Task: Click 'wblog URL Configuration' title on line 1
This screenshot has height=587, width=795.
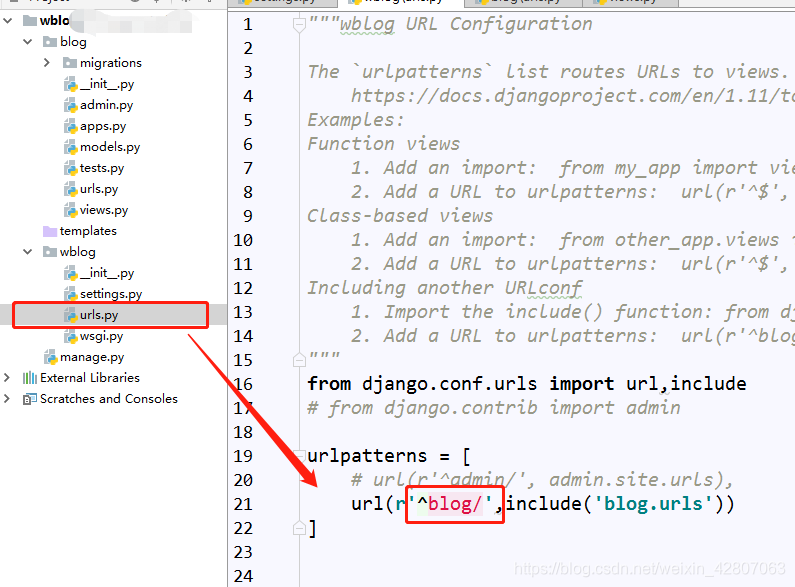Action: tap(466, 24)
